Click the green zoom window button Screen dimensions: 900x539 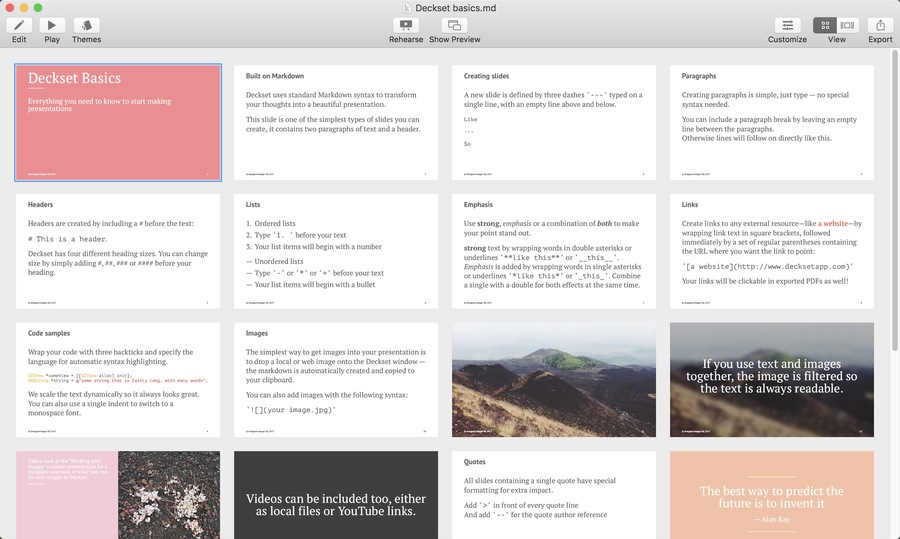[37, 7]
